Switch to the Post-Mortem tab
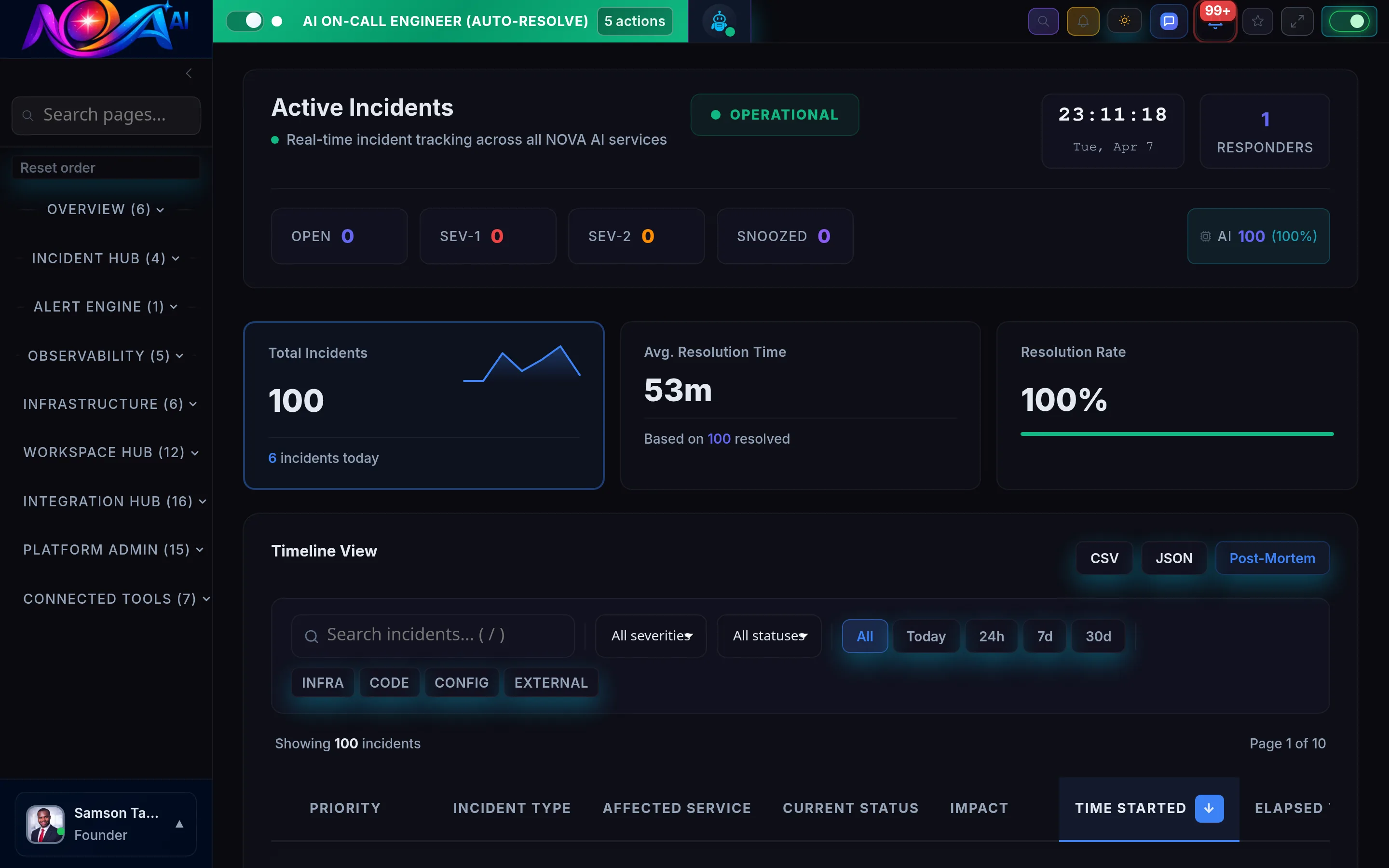Viewport: 1389px width, 868px height. [x=1272, y=557]
